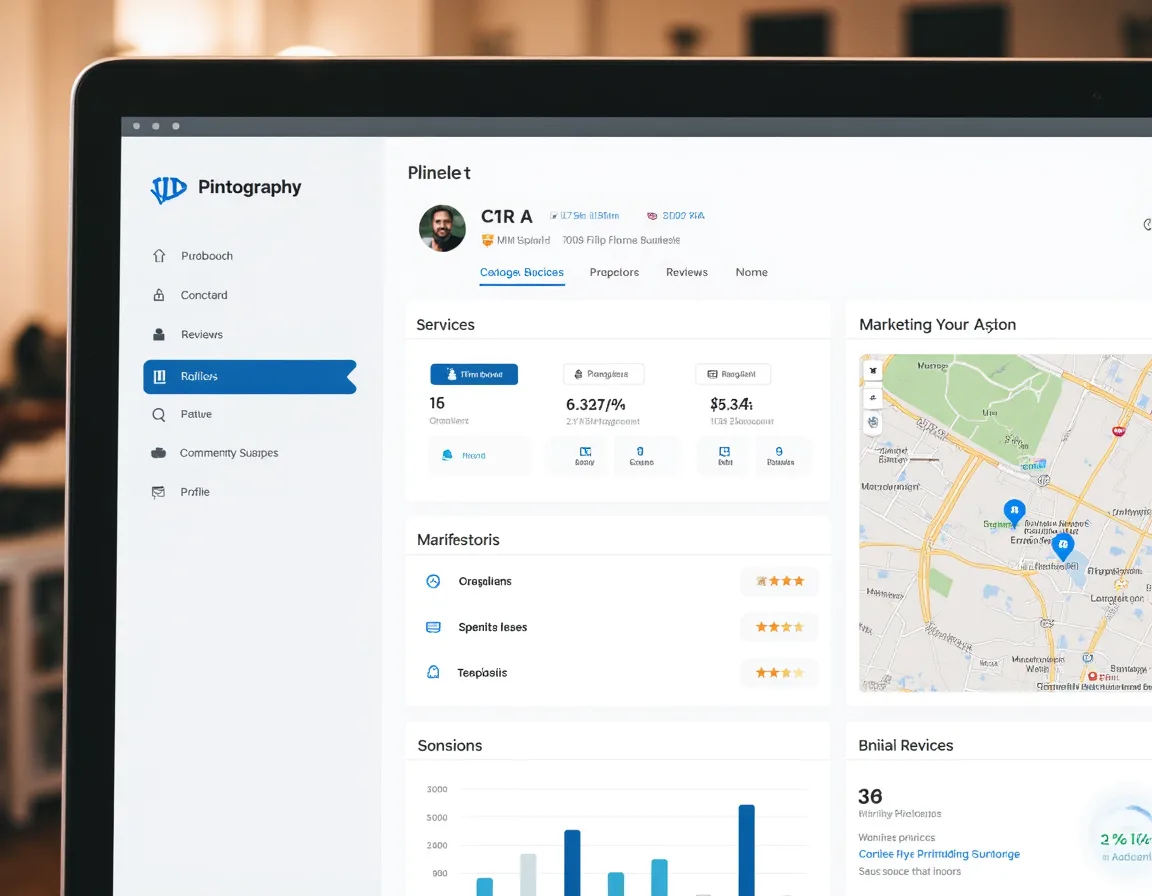Open Corilee Flye Primuding Suntonge link
The image size is (1152, 896).
click(939, 853)
